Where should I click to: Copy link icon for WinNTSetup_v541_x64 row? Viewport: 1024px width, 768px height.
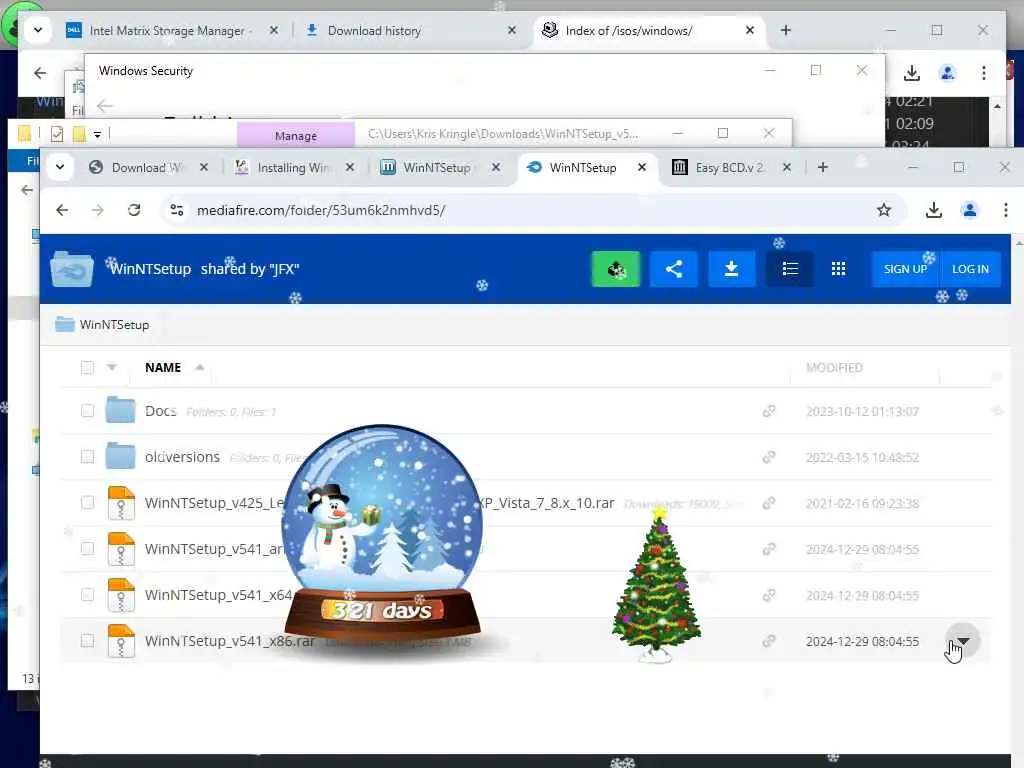pos(769,596)
